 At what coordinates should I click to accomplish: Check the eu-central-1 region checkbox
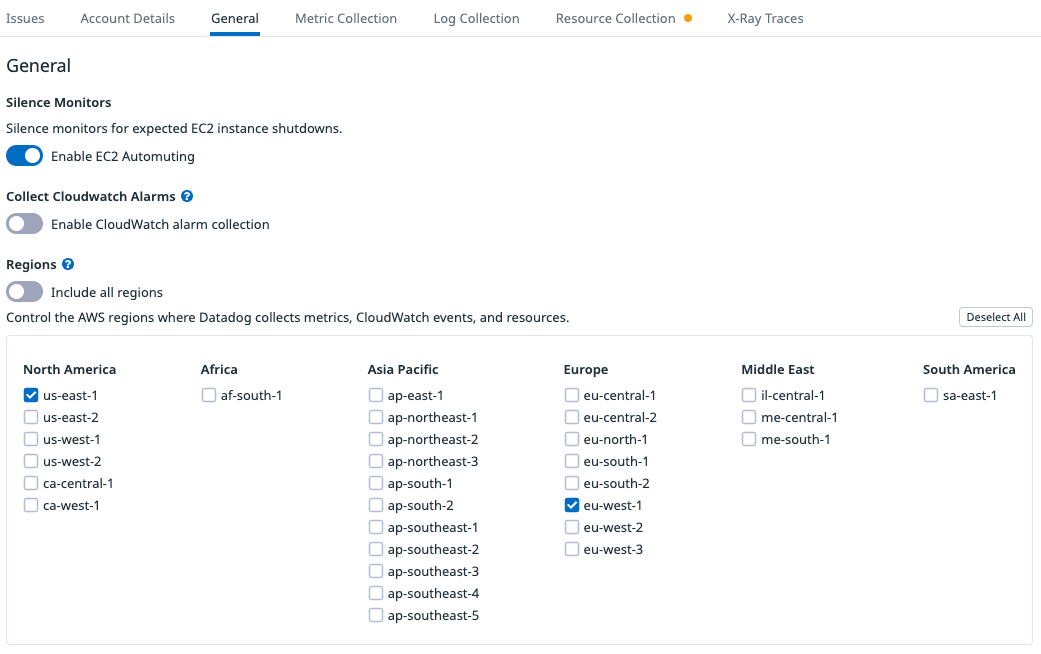click(x=572, y=395)
